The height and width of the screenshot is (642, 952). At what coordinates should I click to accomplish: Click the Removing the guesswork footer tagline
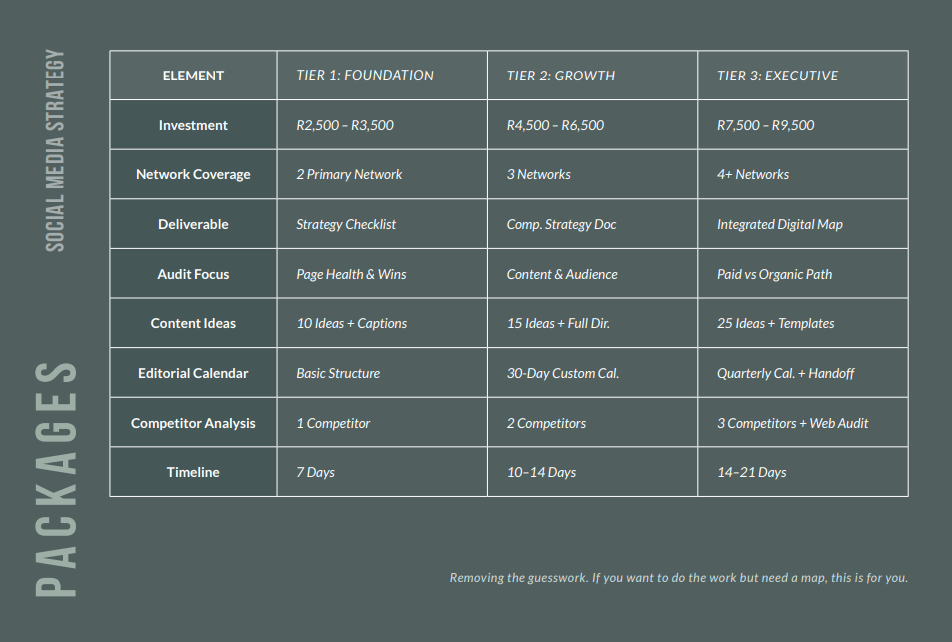678,578
